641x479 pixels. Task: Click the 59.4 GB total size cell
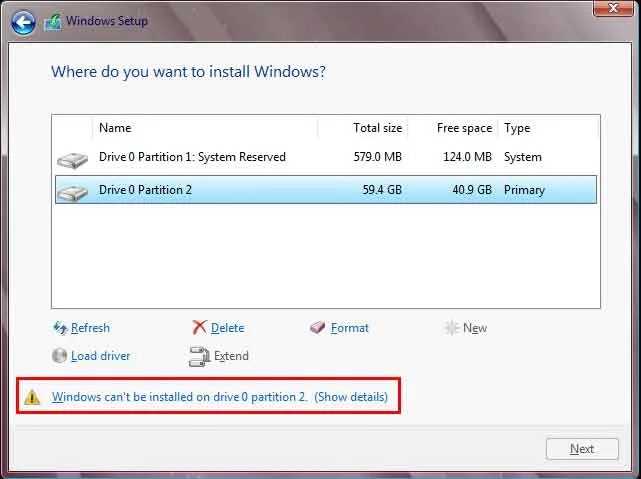pos(382,190)
